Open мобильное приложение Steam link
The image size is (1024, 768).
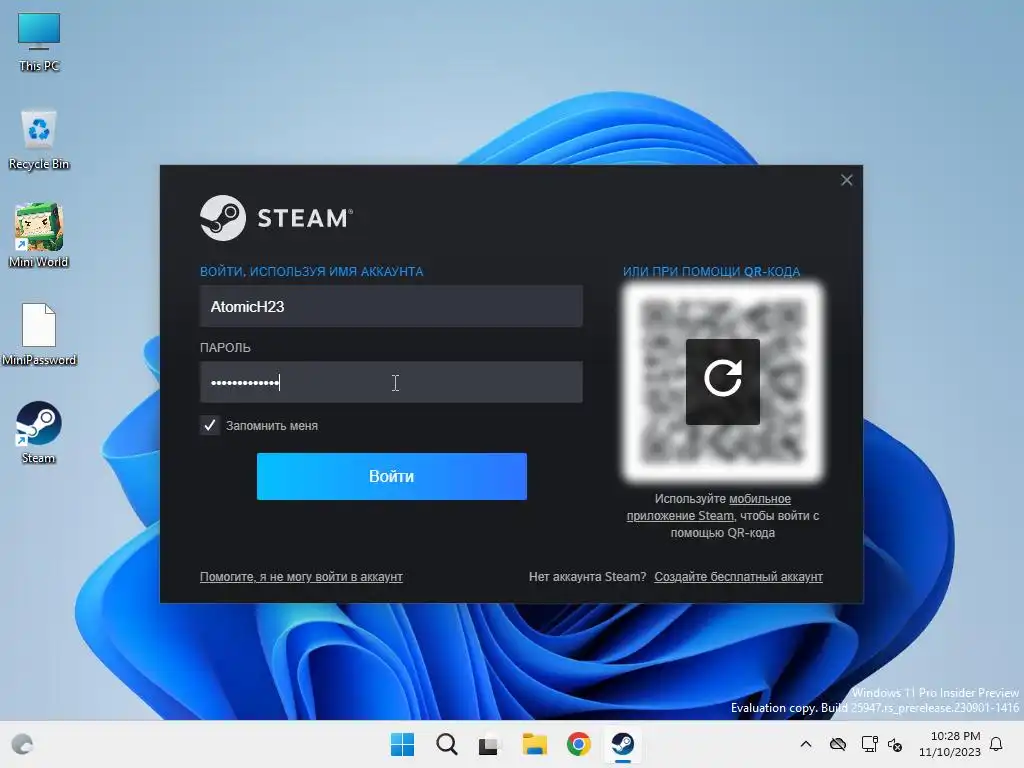pyautogui.click(x=709, y=507)
